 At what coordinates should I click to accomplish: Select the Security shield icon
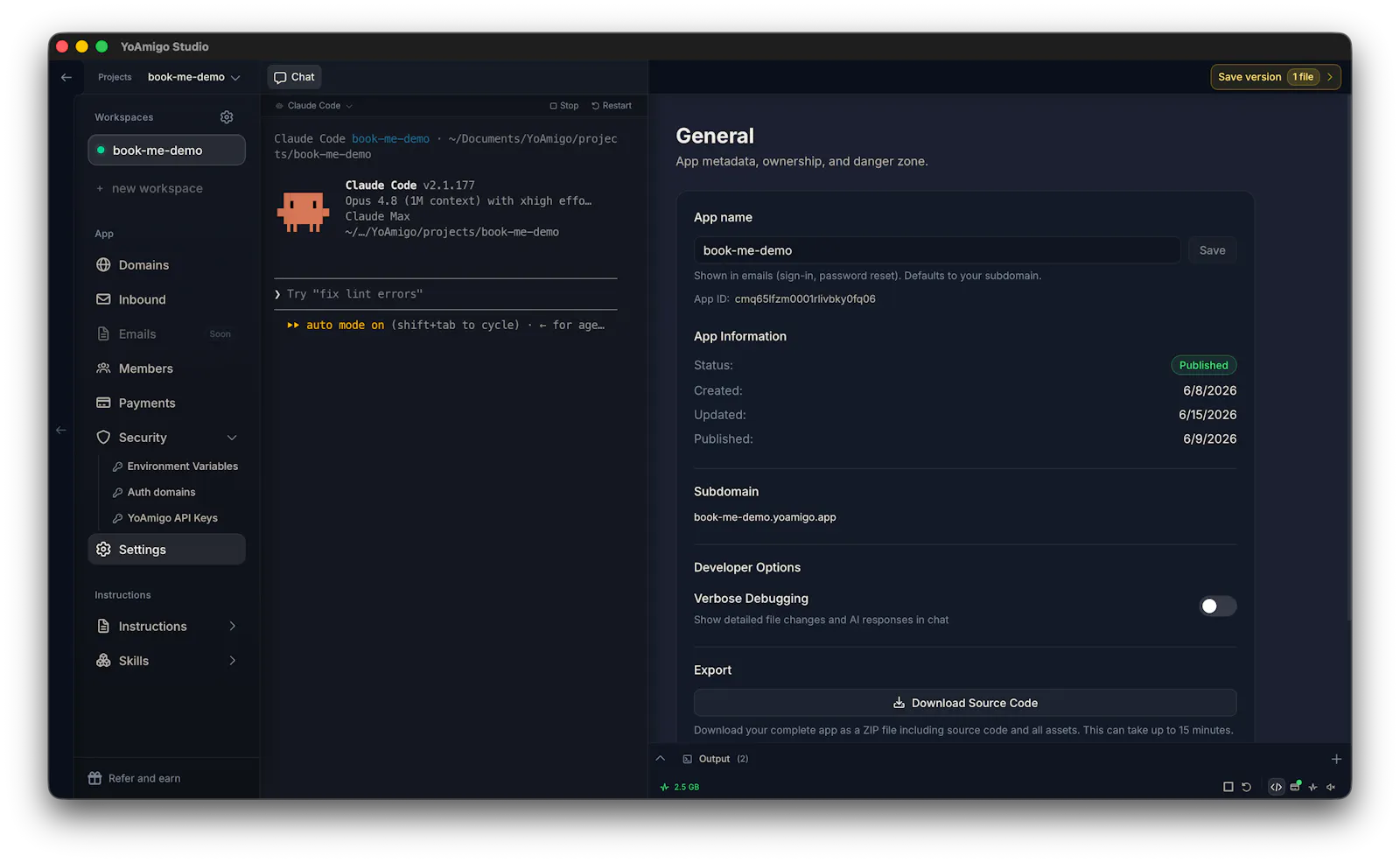pos(103,438)
